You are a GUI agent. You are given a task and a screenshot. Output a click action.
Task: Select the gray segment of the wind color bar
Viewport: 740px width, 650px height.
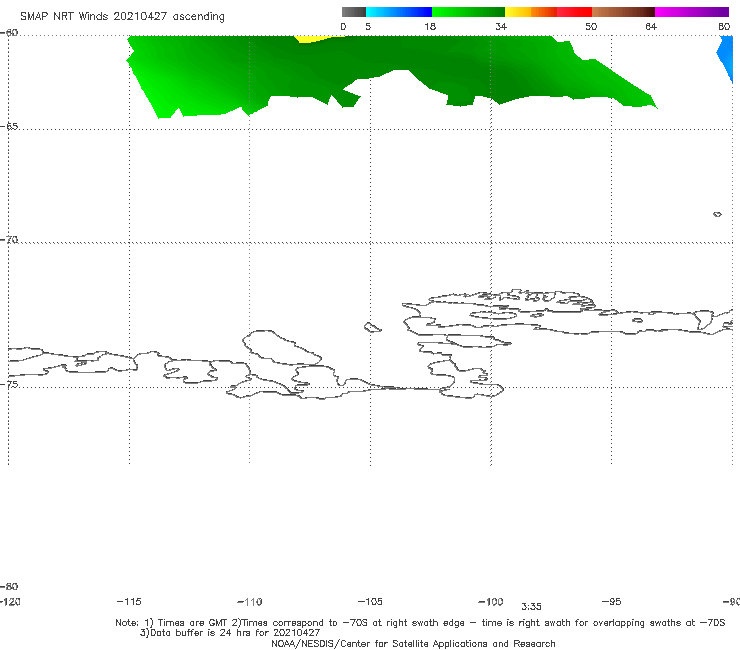353,12
